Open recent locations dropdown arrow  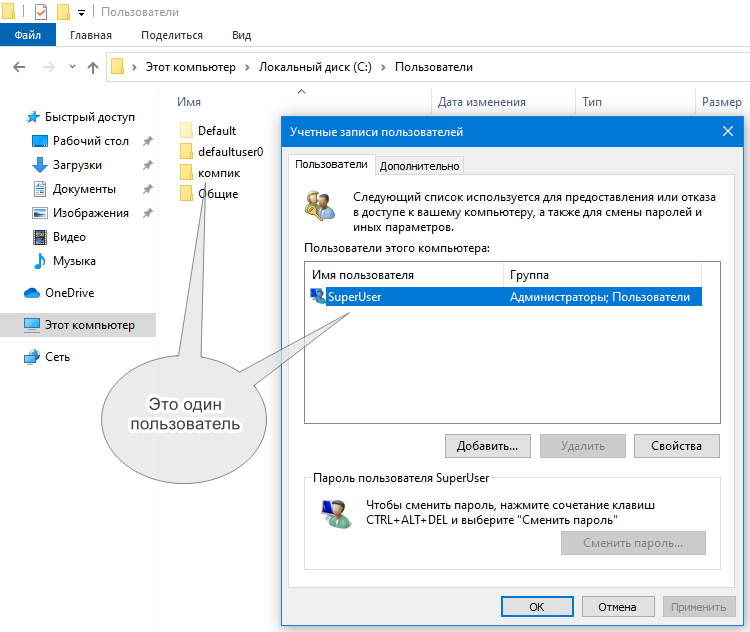72,67
